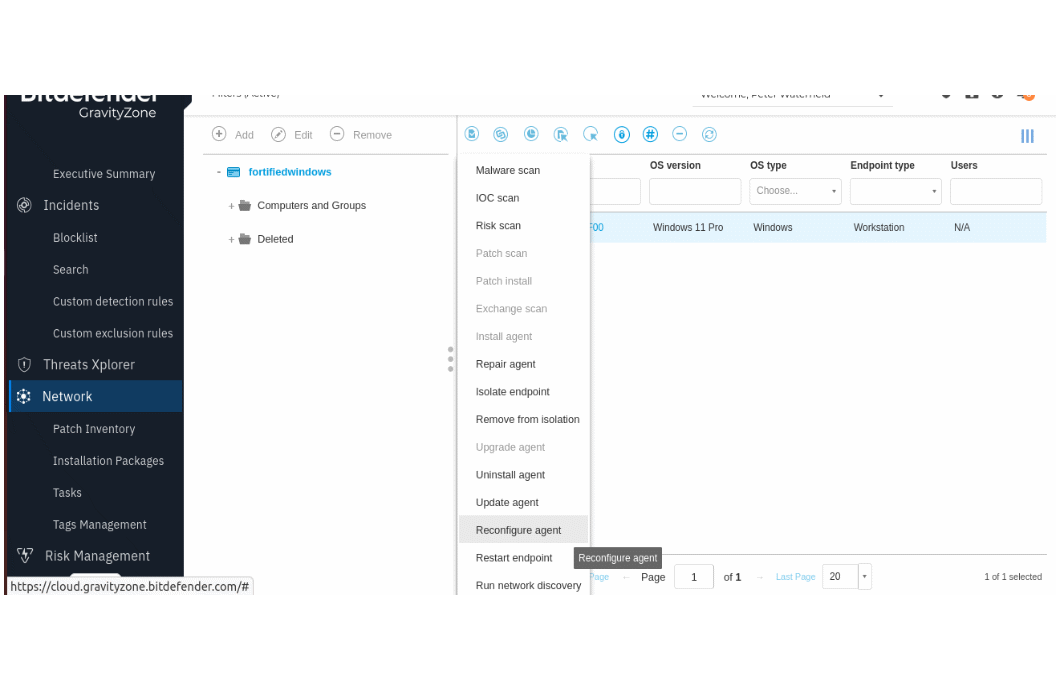Select fortifiedwindows in tree

coord(290,172)
